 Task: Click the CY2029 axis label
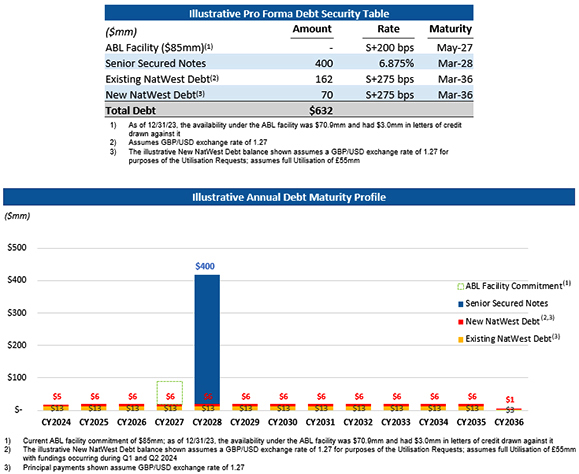[x=245, y=422]
